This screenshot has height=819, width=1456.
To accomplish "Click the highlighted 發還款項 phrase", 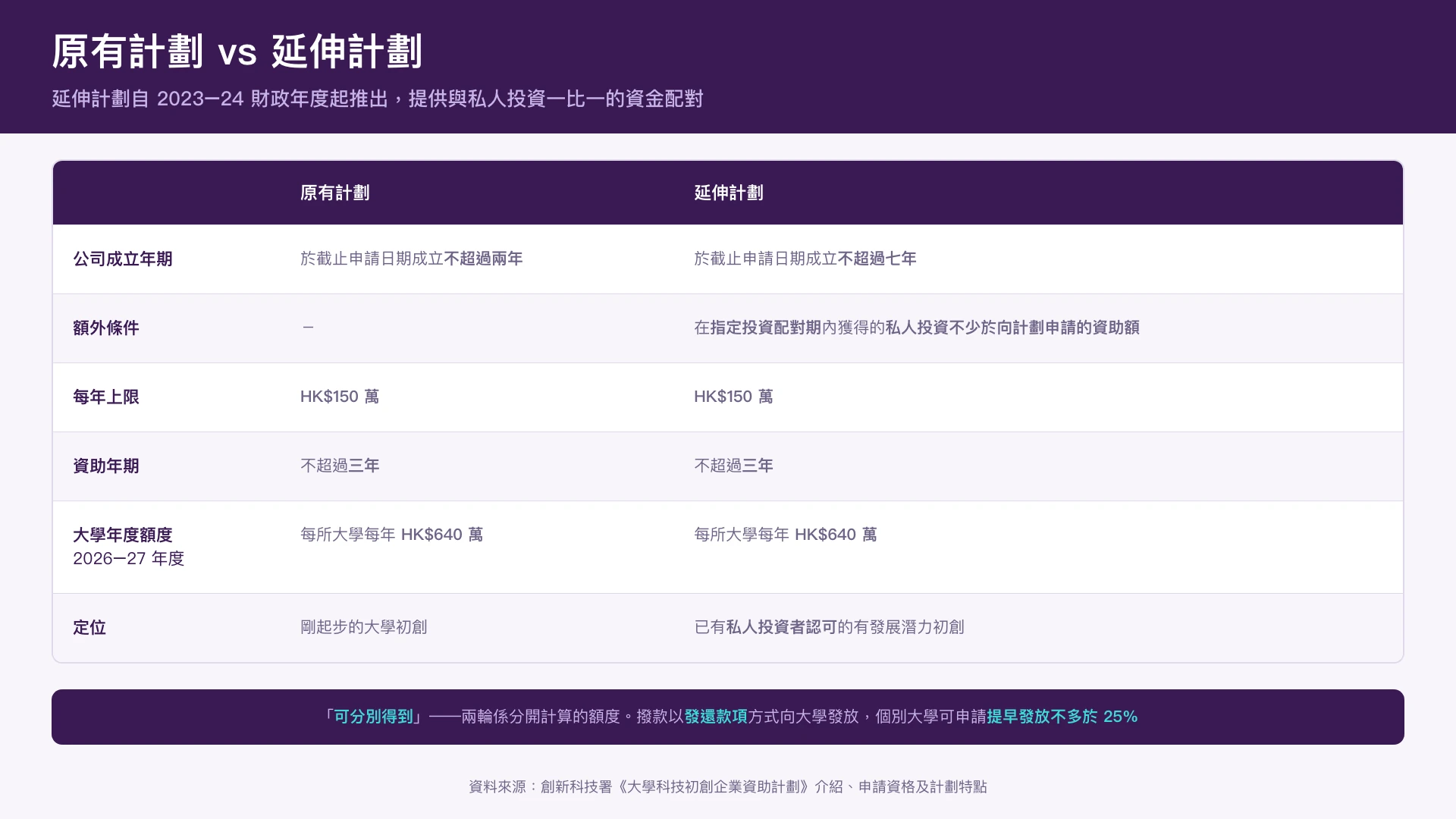I will [x=716, y=717].
